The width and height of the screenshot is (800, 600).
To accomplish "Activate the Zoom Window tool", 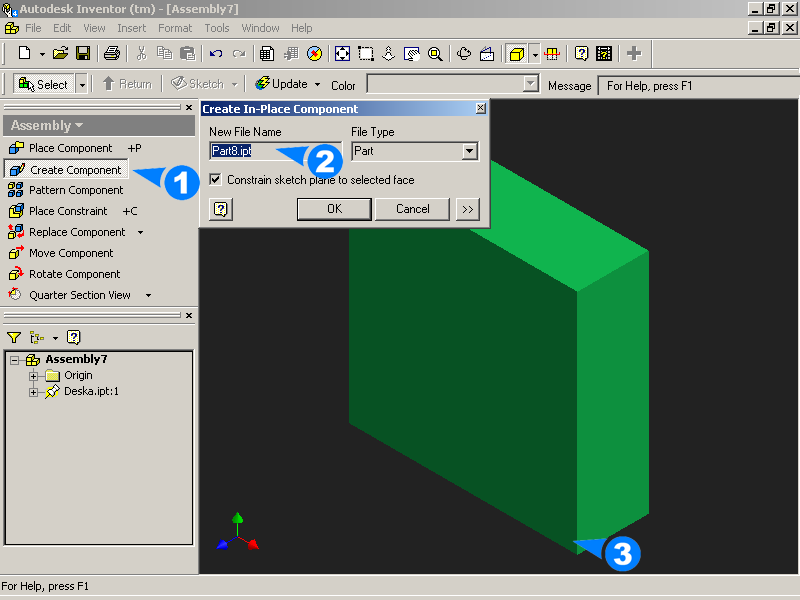I will click(366, 53).
